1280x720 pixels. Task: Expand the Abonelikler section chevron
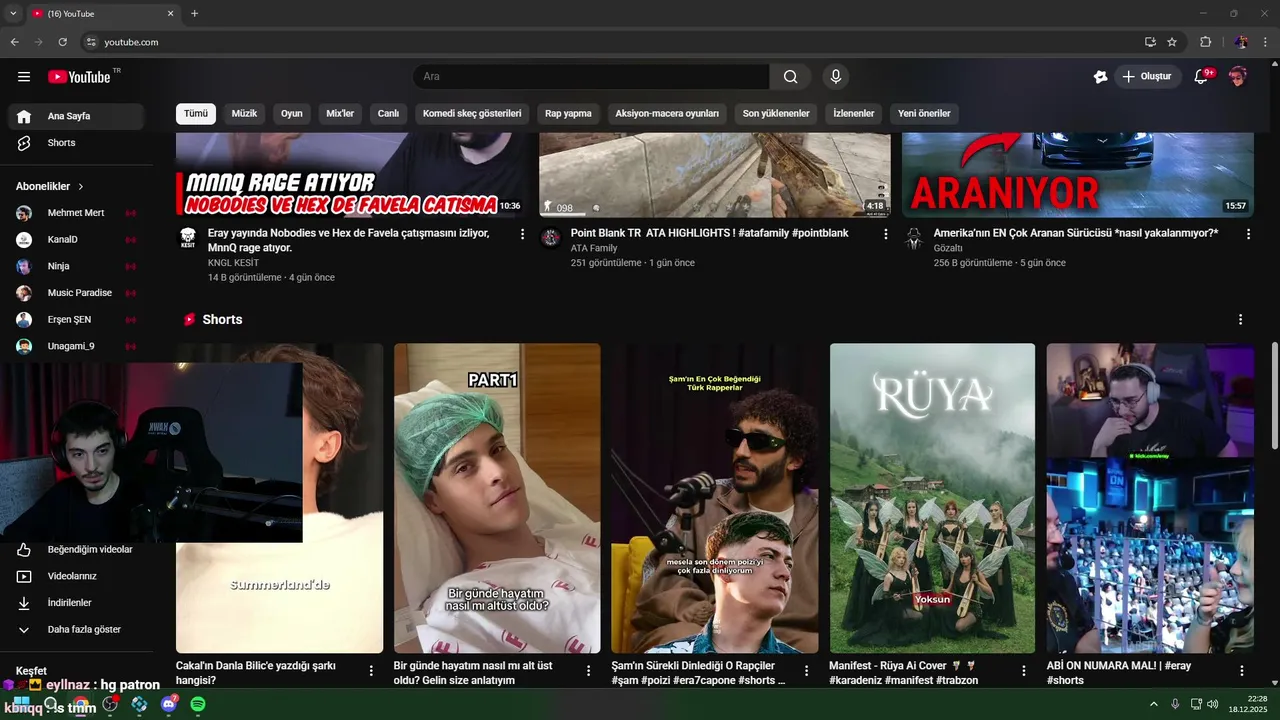(x=81, y=187)
